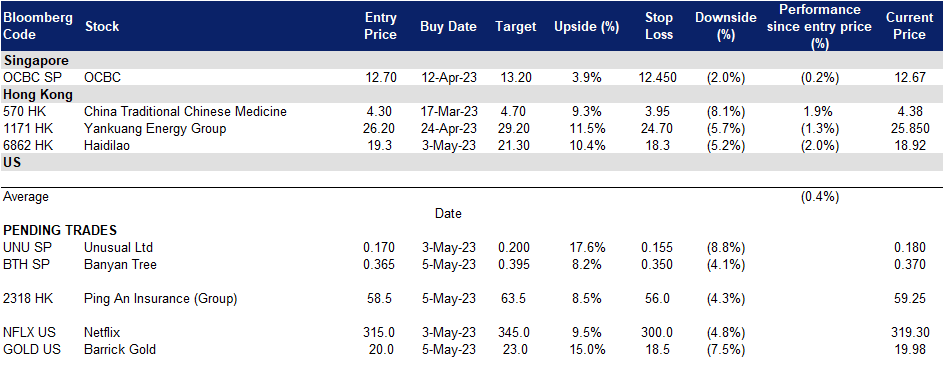Select Yankuang Energy Group stock name
The height and width of the screenshot is (375, 943).
155,129
